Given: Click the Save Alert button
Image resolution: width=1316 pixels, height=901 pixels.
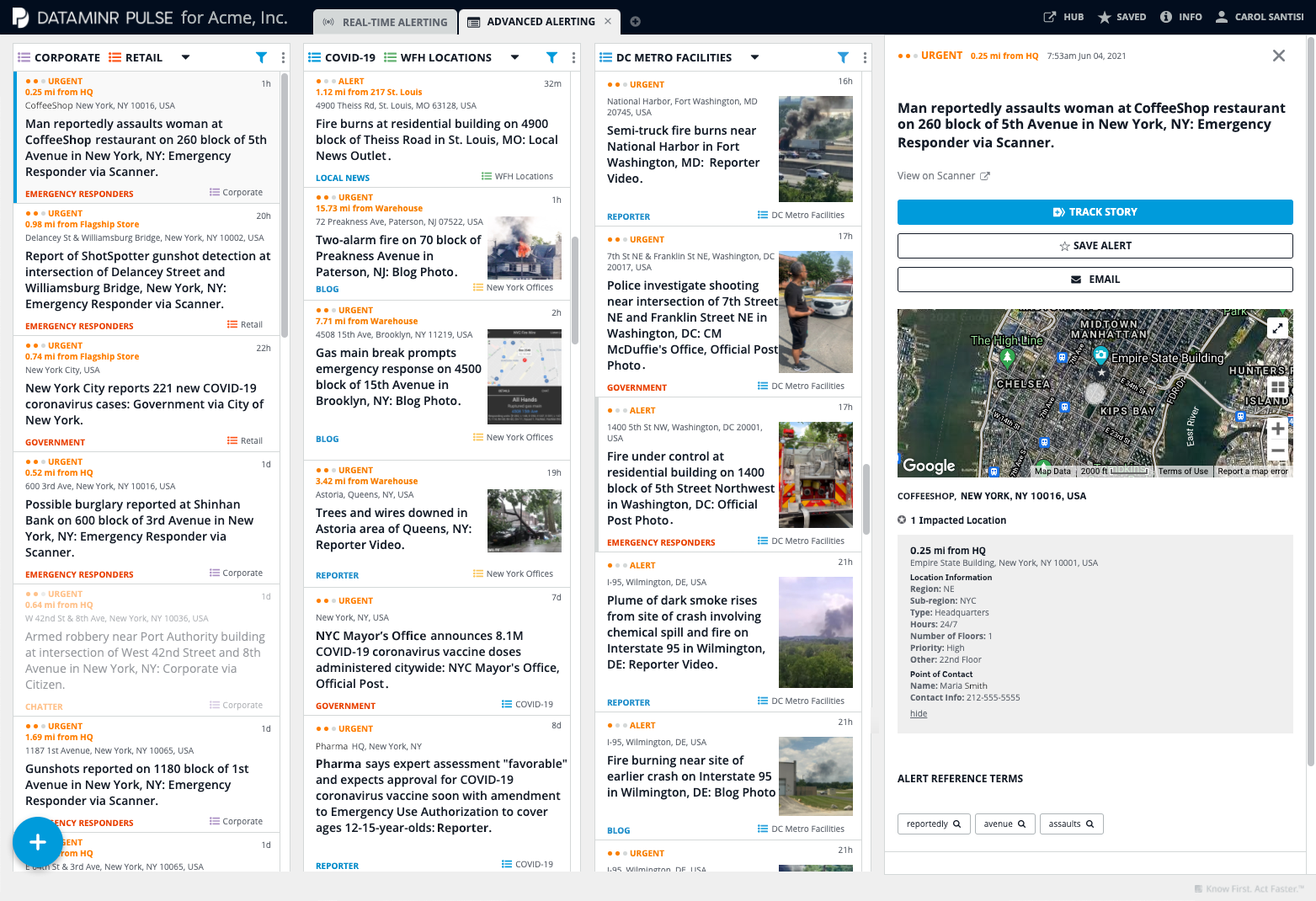Looking at the screenshot, I should tap(1095, 246).
